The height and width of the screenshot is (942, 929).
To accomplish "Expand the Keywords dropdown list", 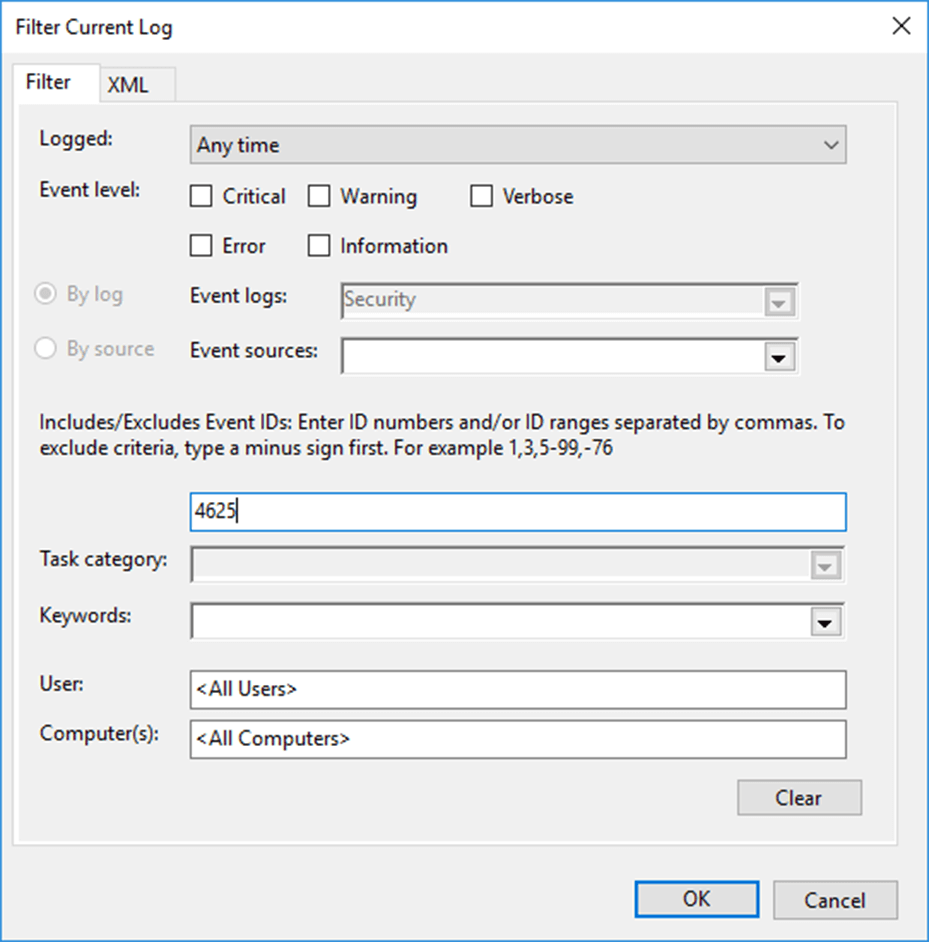I will click(x=827, y=621).
